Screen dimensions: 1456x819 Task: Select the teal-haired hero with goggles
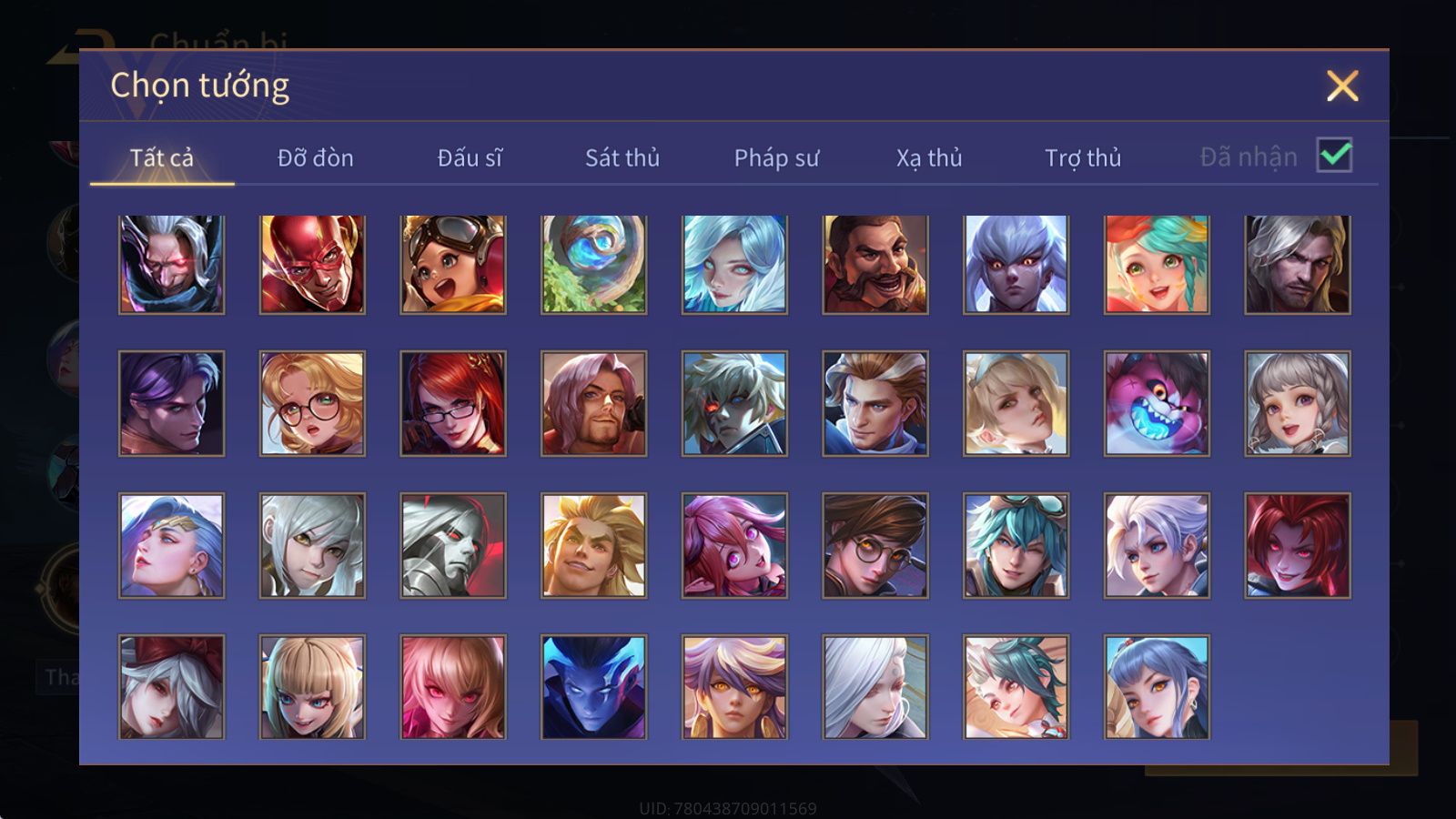coord(1016,545)
